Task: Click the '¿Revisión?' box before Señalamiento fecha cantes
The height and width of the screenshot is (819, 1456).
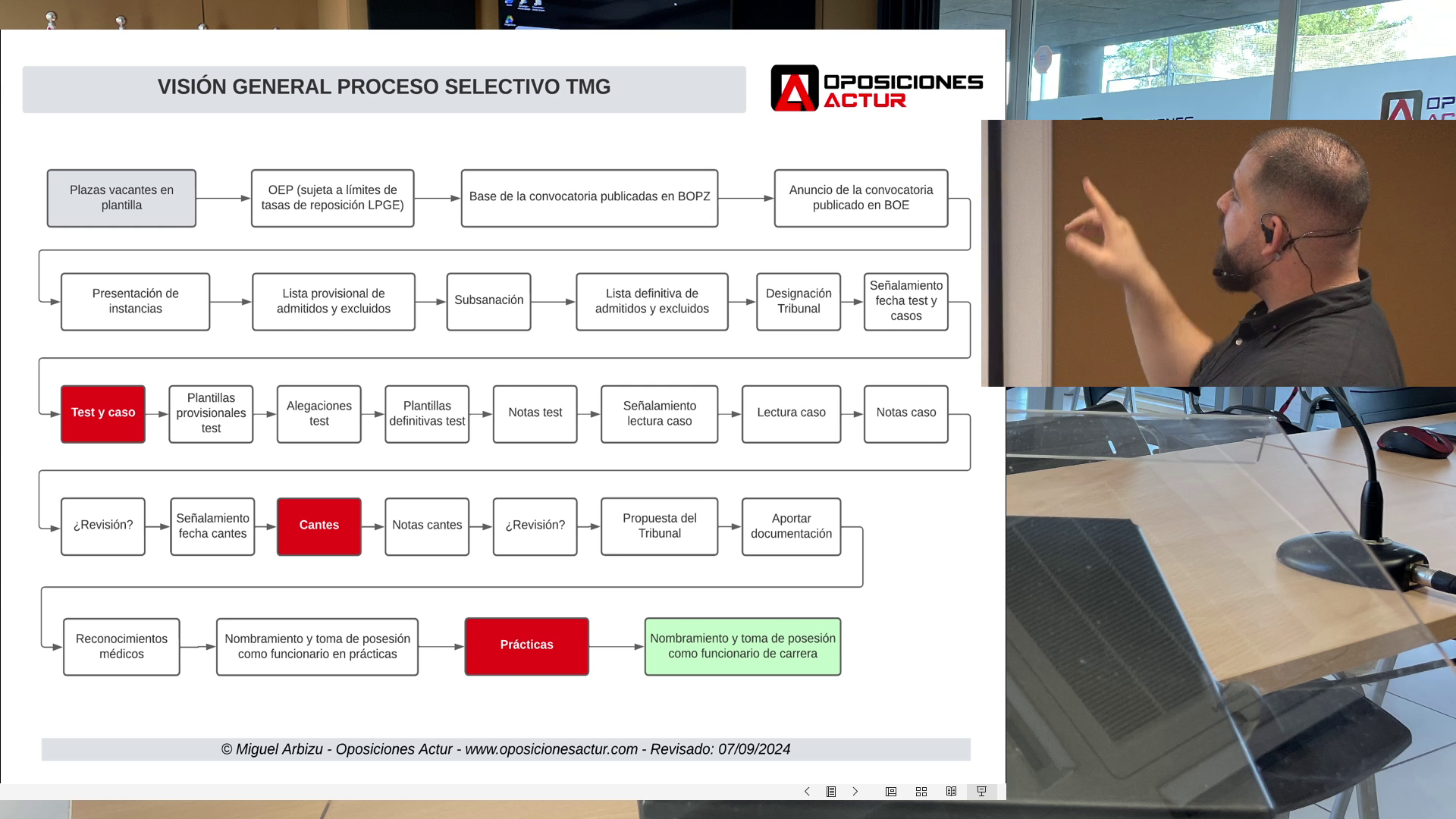Action: pos(103,526)
